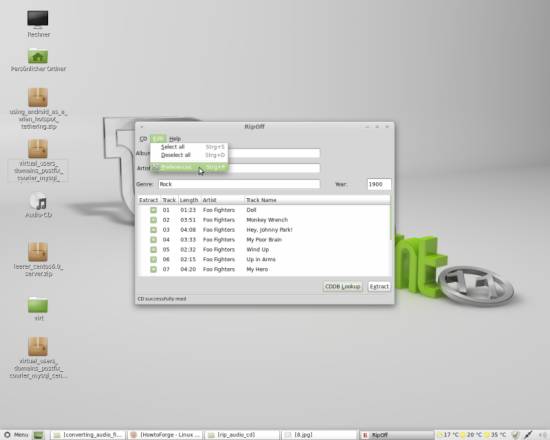550x440 pixels.
Task: Select track name My Hero
Action: click(257, 269)
